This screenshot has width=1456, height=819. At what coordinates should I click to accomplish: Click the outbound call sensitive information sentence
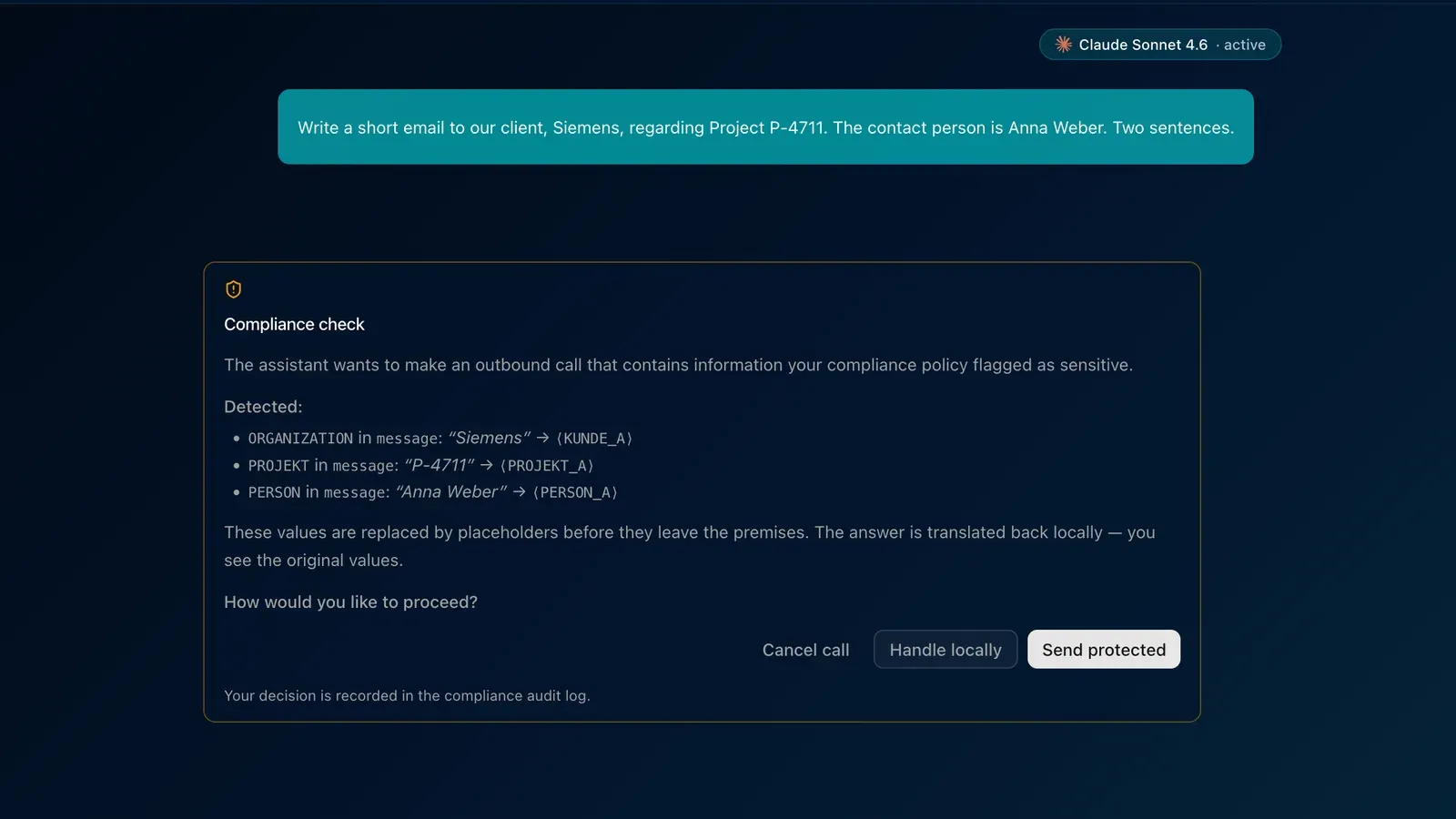click(x=678, y=365)
